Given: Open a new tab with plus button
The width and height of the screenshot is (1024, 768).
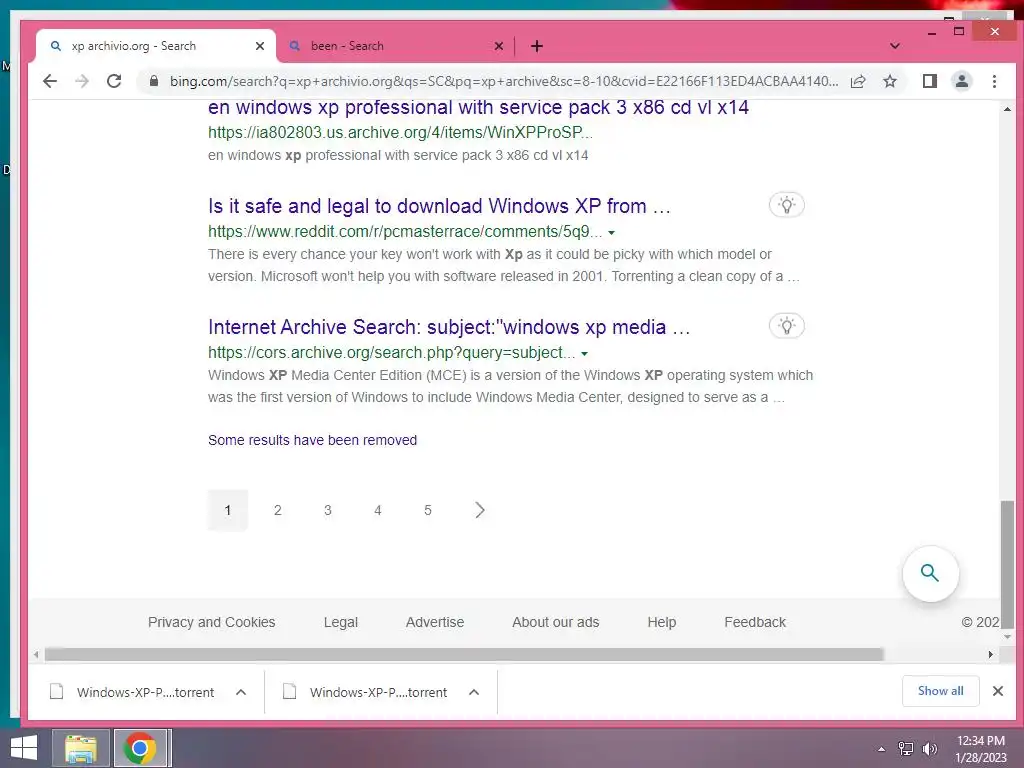Looking at the screenshot, I should click(537, 46).
